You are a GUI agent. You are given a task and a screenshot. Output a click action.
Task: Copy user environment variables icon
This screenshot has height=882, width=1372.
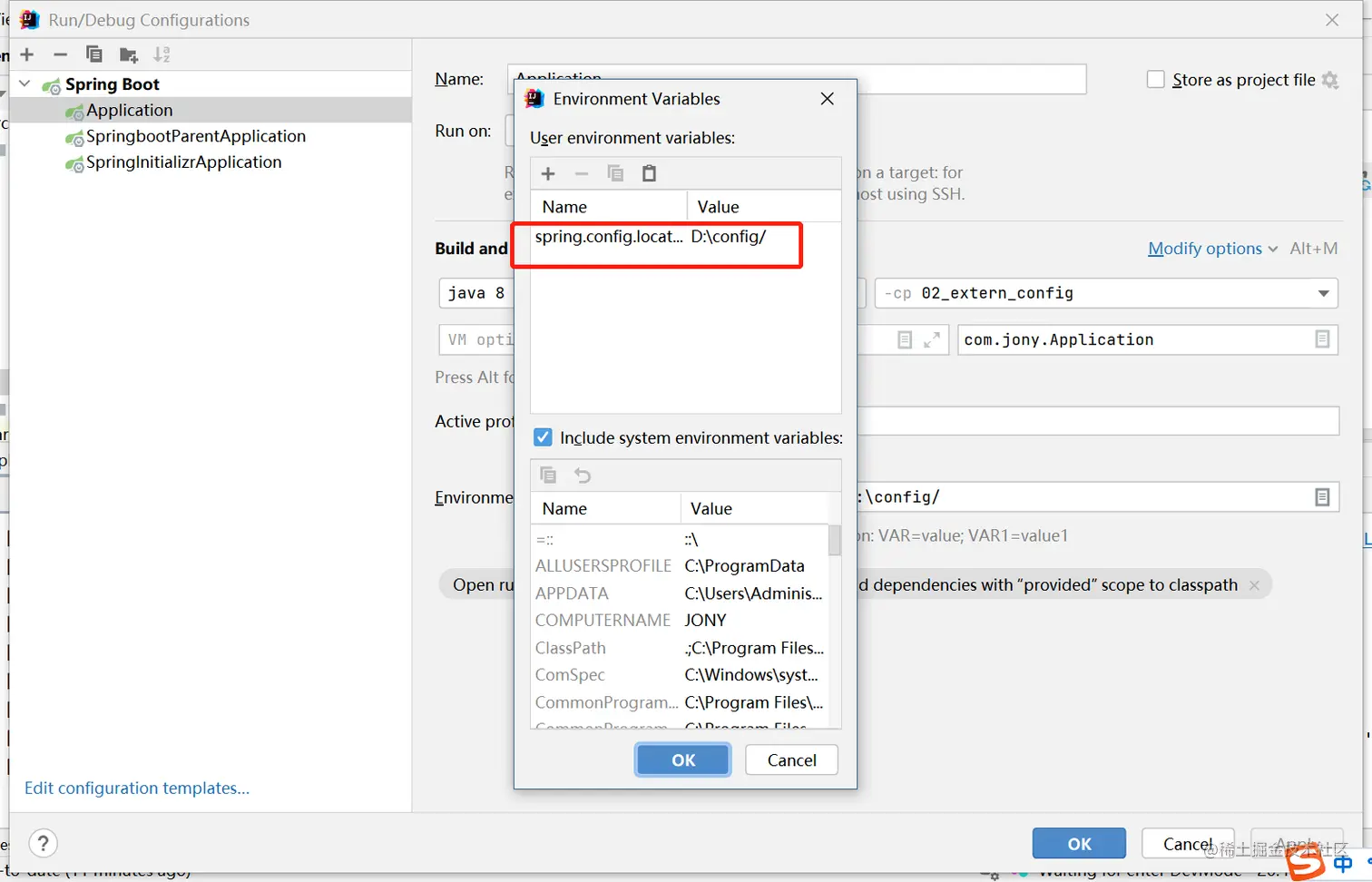tap(615, 173)
